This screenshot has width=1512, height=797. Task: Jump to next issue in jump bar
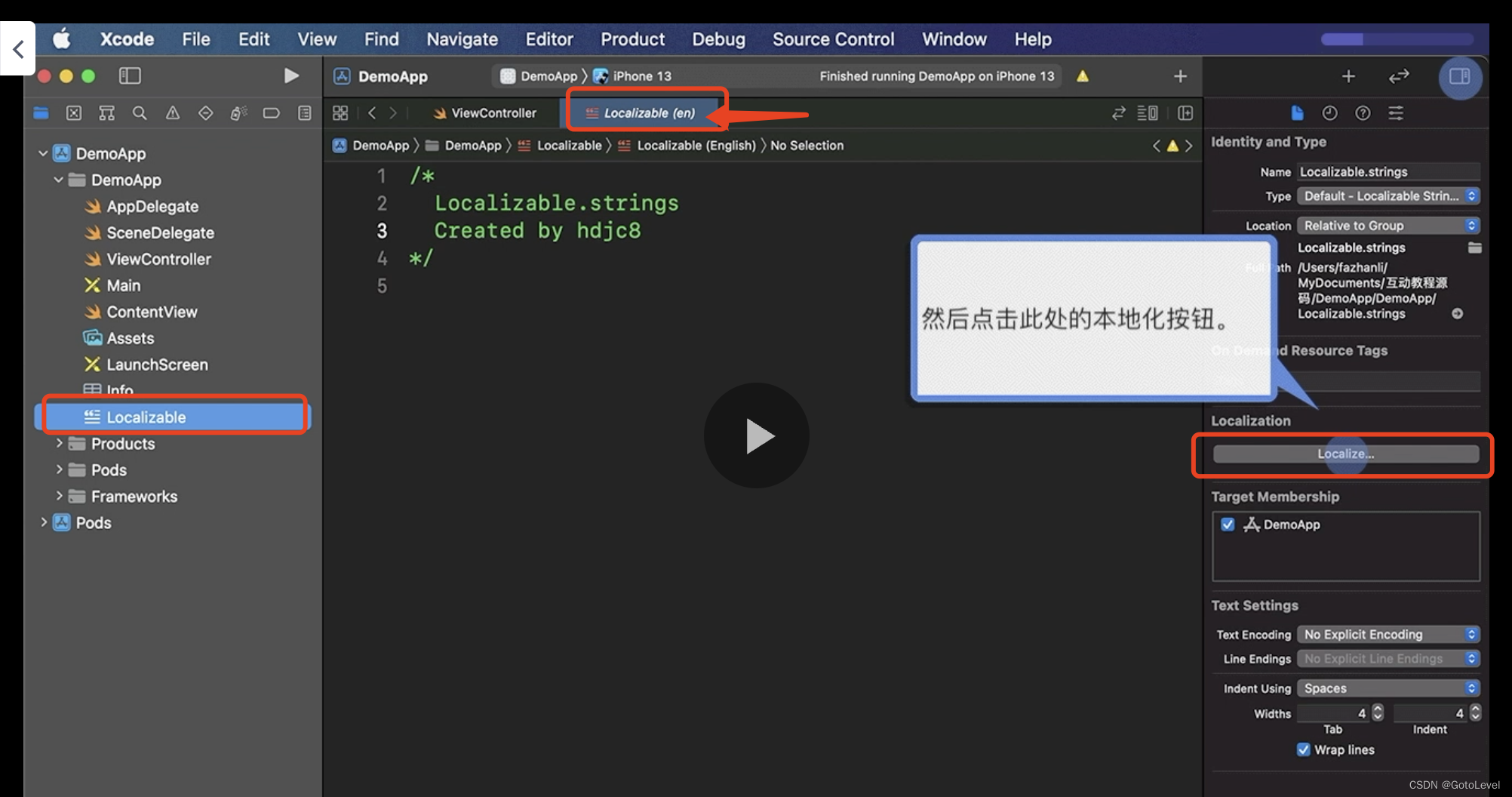(1189, 146)
